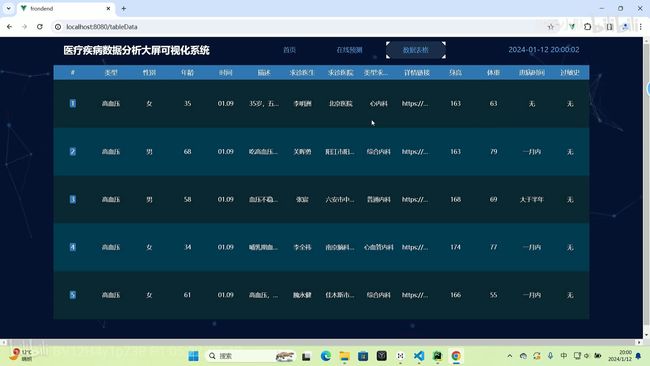Viewport: 650px width, 366px height.
Task: Click the row number 5 badge
Action: [73, 295]
